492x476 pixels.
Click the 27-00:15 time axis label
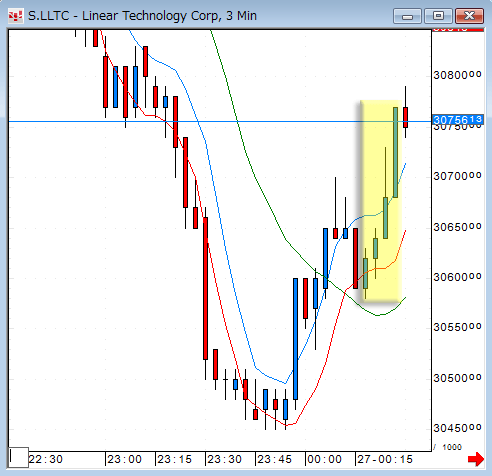[385, 460]
